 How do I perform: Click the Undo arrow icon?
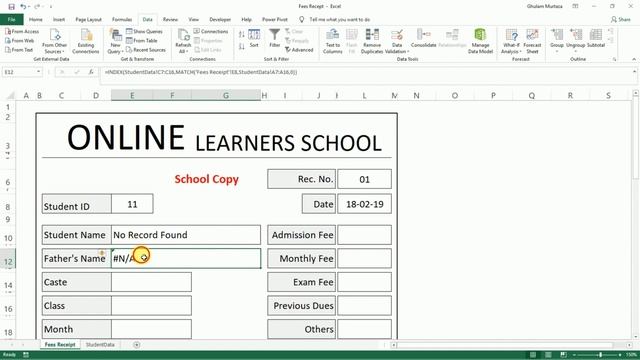coord(23,7)
